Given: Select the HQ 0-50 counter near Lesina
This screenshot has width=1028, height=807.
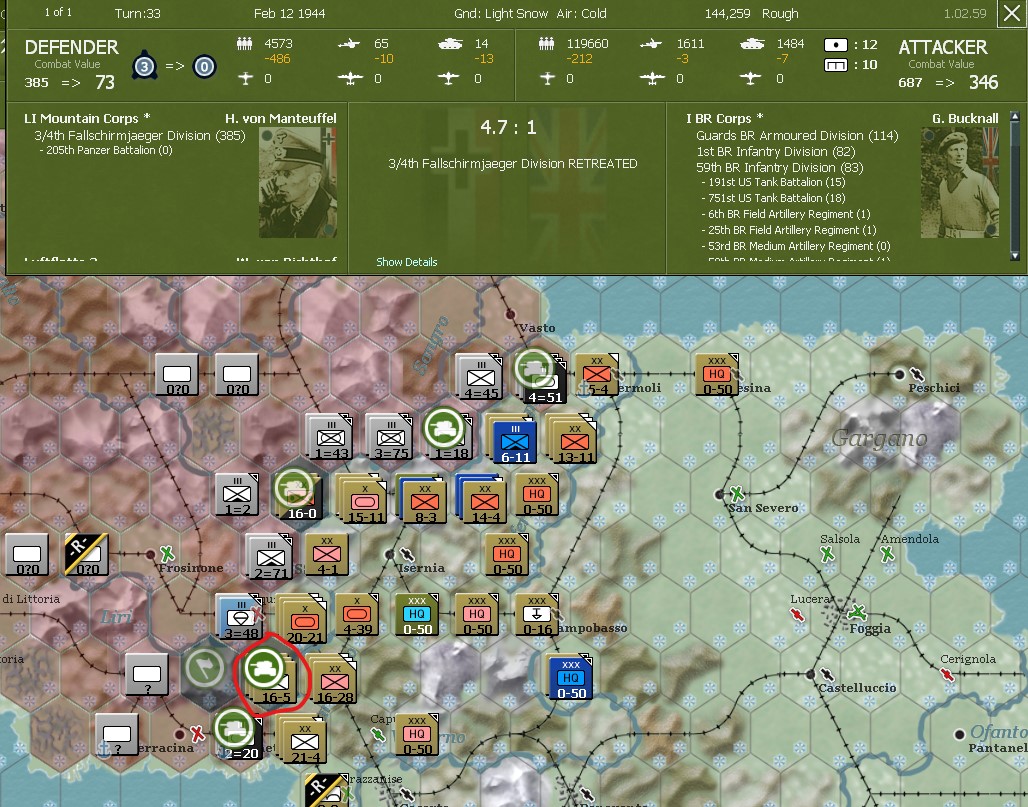Looking at the screenshot, I should (717, 375).
